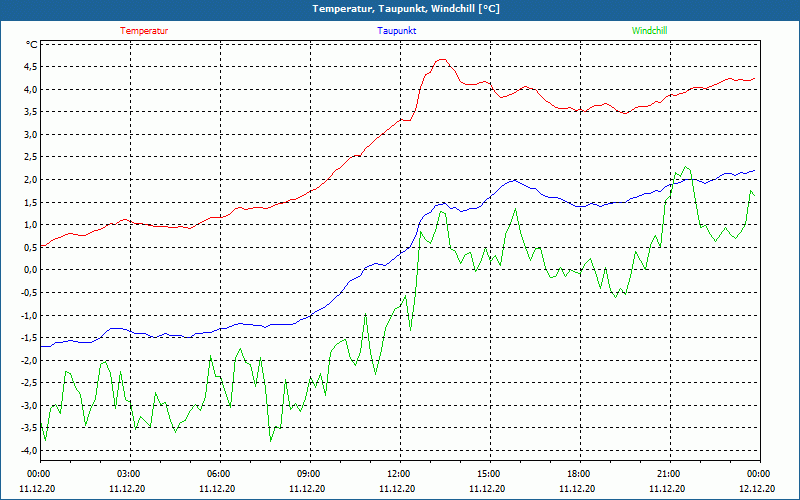Viewport: 800px width, 500px height.
Task: Click the 1,5 y-axis value
Action: [30, 203]
